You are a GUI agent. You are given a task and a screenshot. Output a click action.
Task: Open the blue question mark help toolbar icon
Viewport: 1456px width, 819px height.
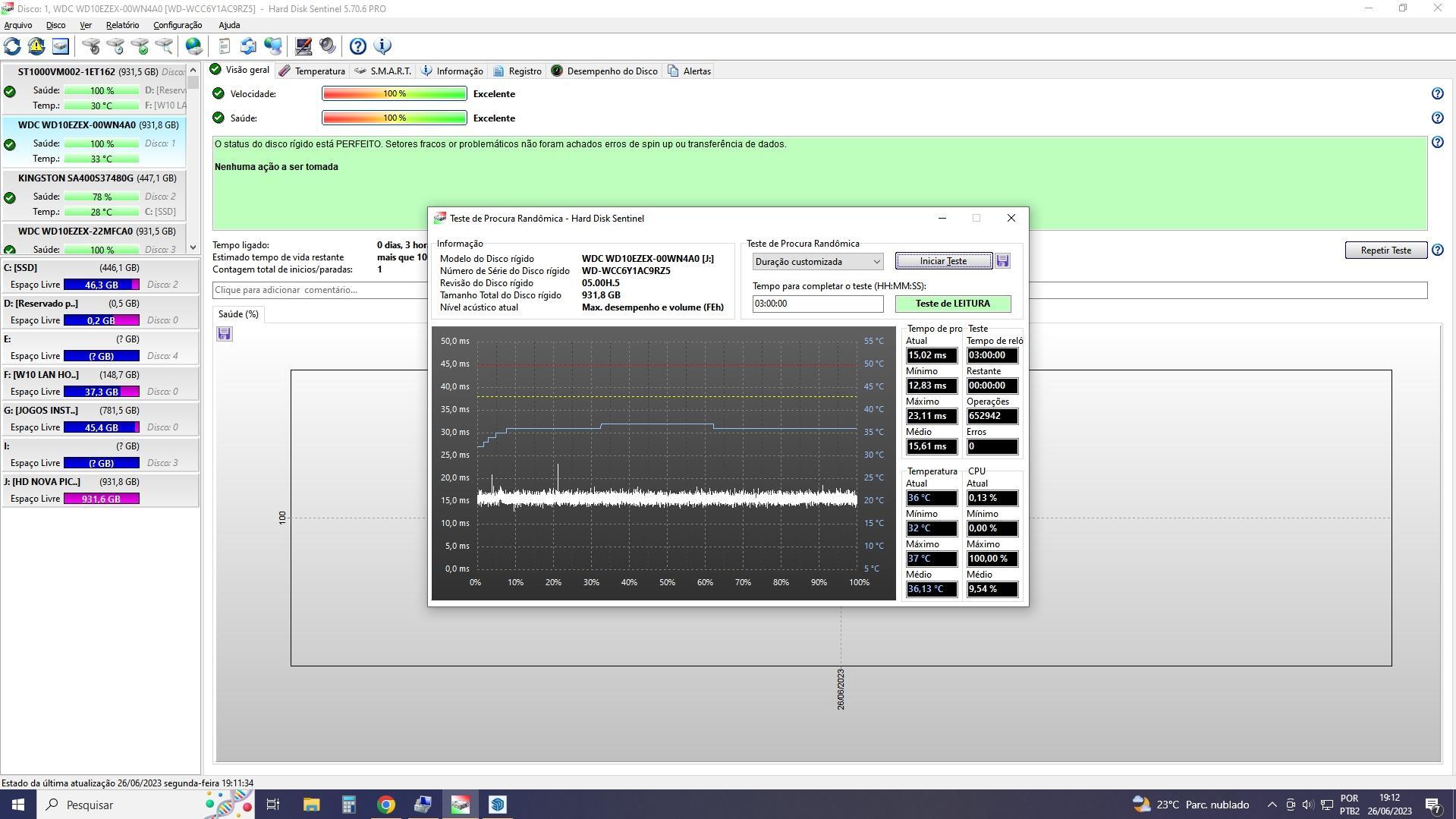tap(358, 46)
